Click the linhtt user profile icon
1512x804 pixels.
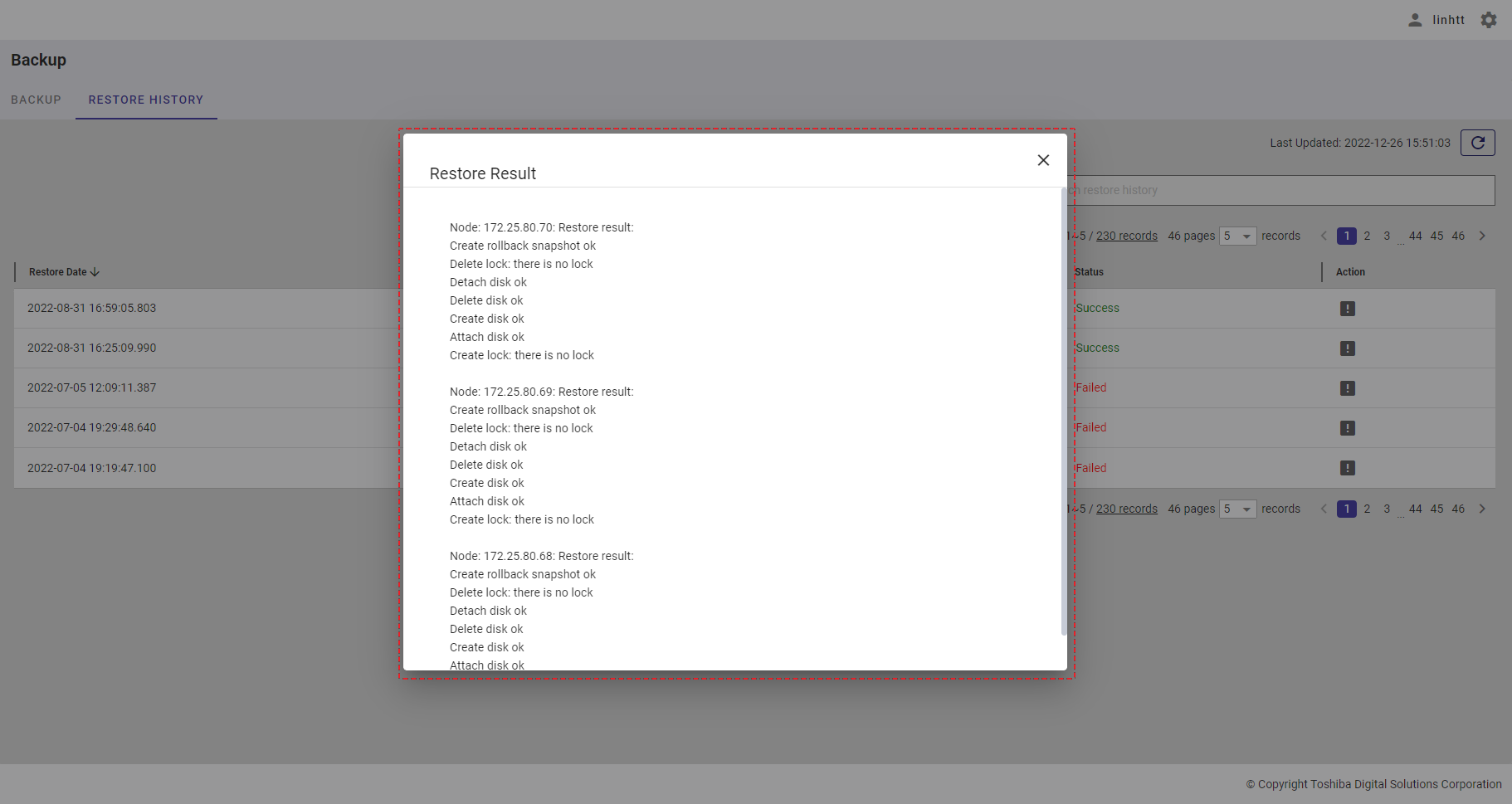(x=1415, y=20)
